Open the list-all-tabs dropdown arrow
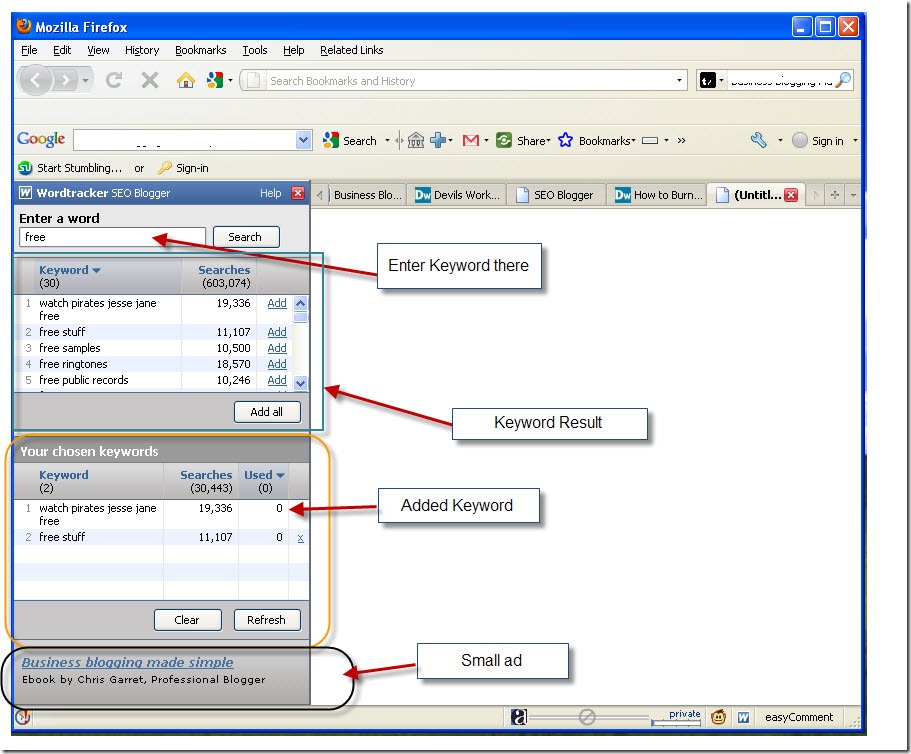This screenshot has width=911, height=754. coord(853,195)
